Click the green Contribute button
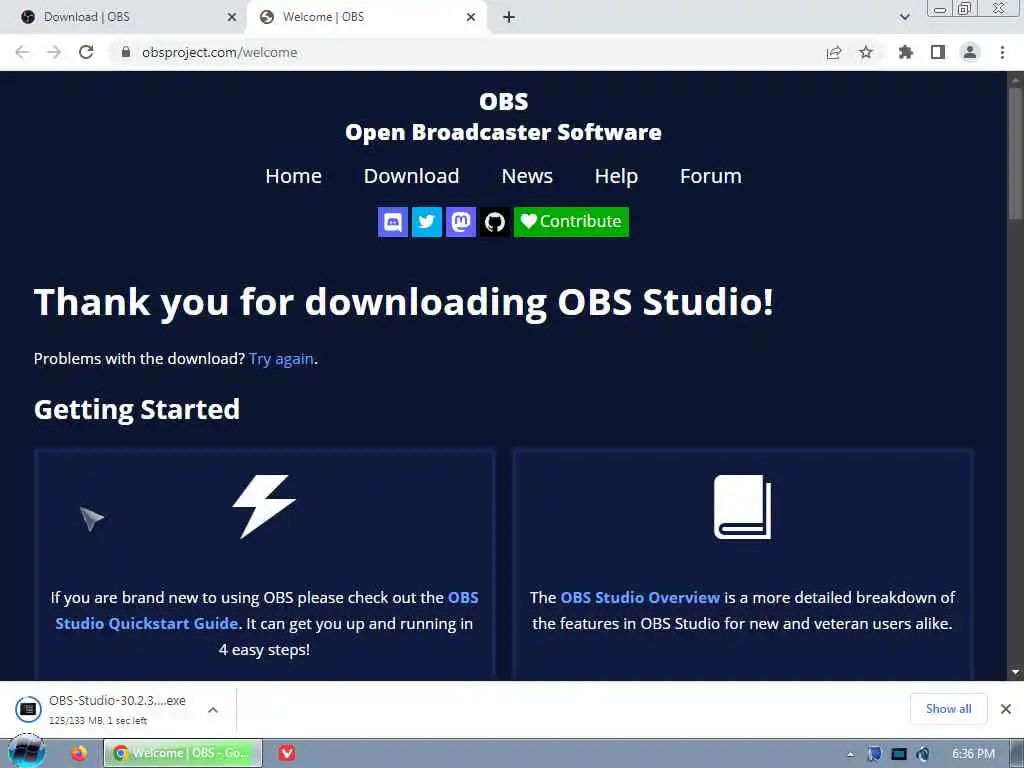This screenshot has width=1024, height=768. point(571,222)
